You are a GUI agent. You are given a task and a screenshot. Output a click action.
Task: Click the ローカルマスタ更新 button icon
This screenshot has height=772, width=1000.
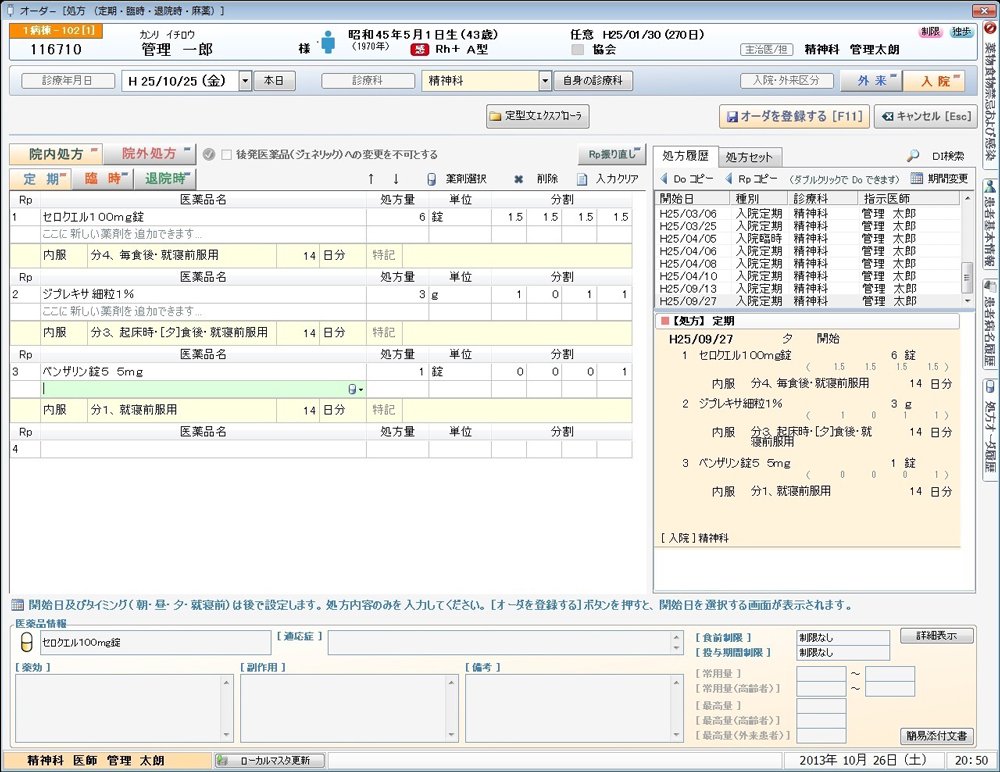(x=222, y=761)
